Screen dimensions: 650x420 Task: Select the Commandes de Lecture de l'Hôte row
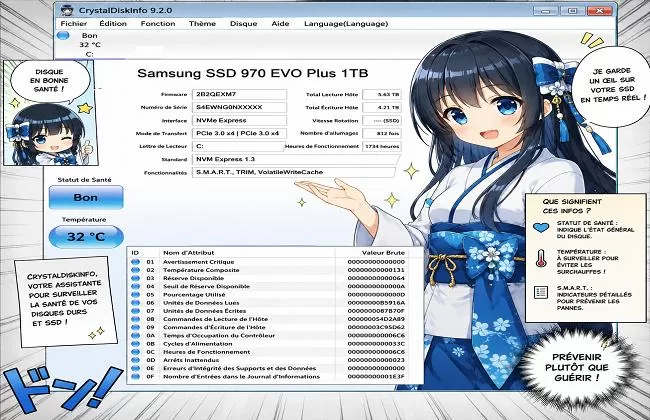click(274, 319)
